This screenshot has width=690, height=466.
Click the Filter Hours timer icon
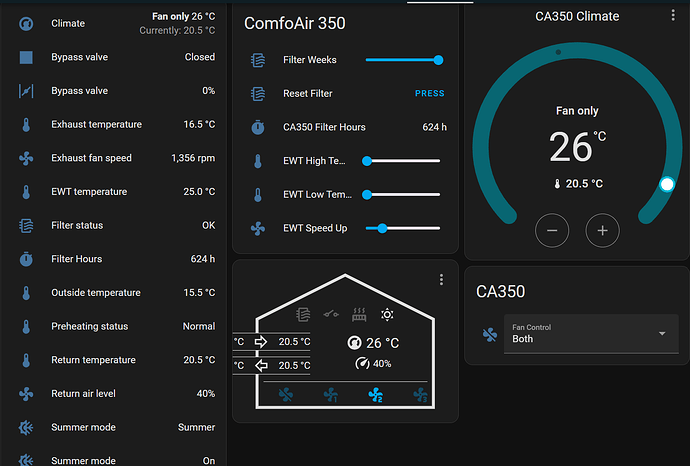[x=26, y=259]
